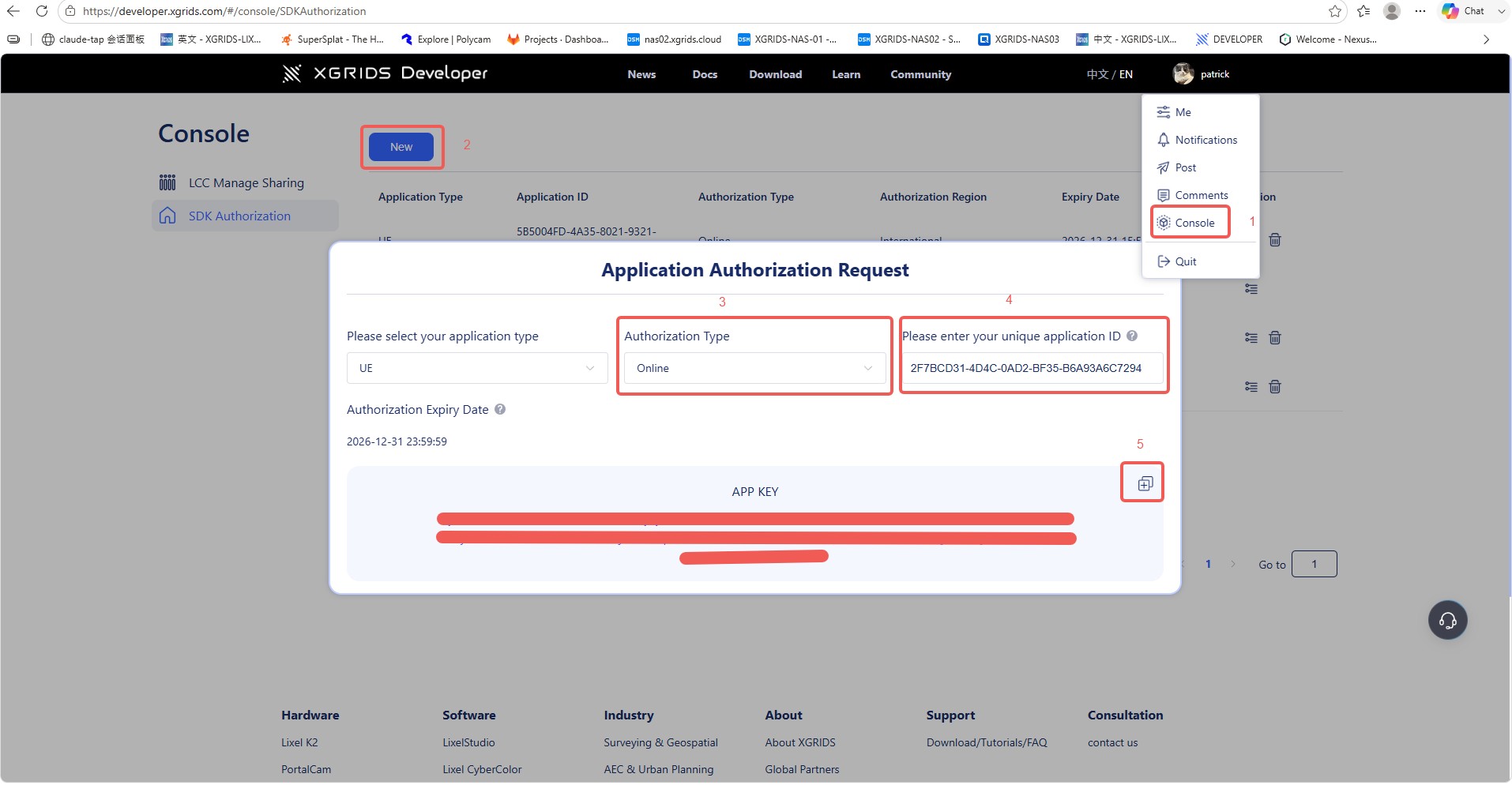The height and width of the screenshot is (785, 1512).
Task: Click the unique application ID input field
Action: pyautogui.click(x=1032, y=368)
